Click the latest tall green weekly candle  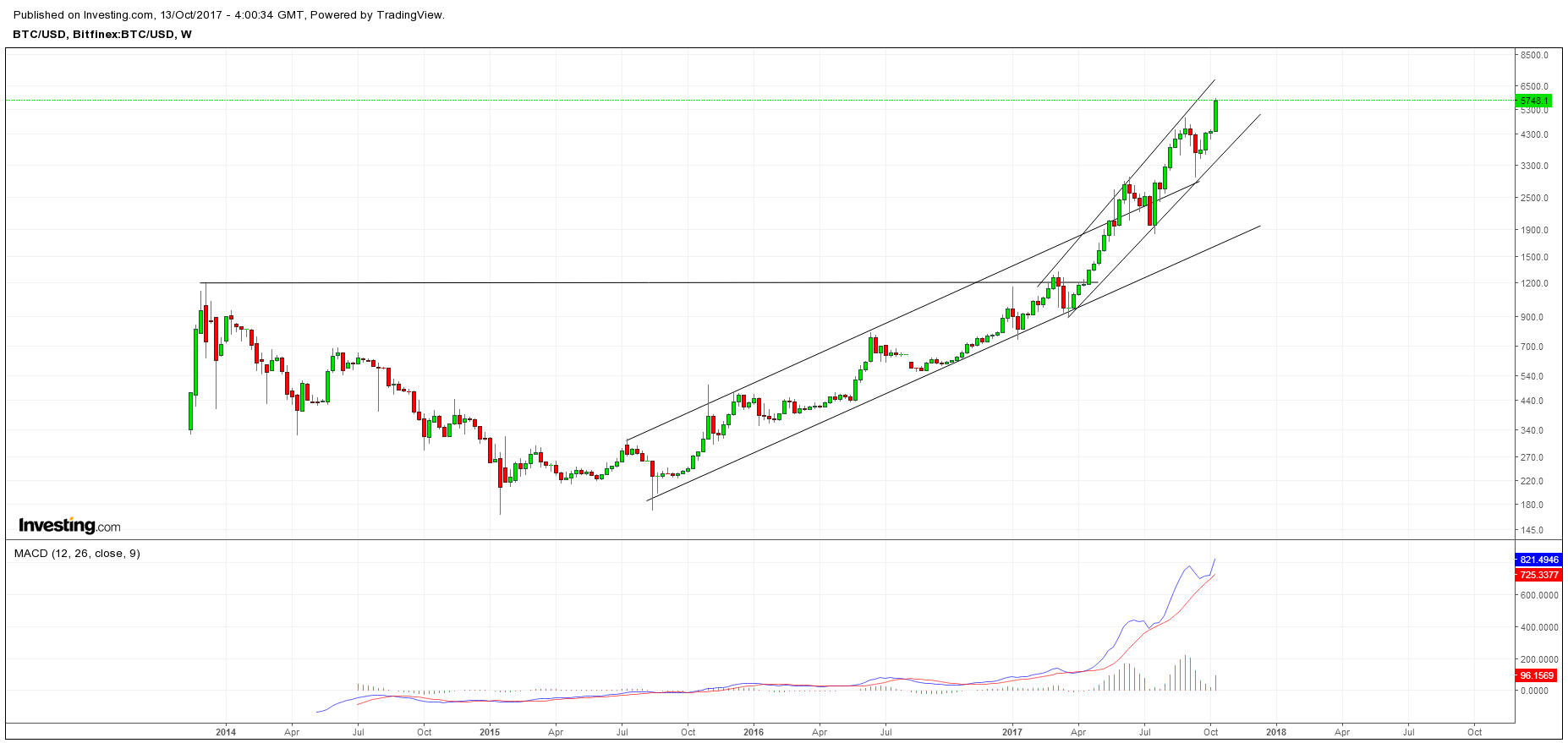[1215, 116]
